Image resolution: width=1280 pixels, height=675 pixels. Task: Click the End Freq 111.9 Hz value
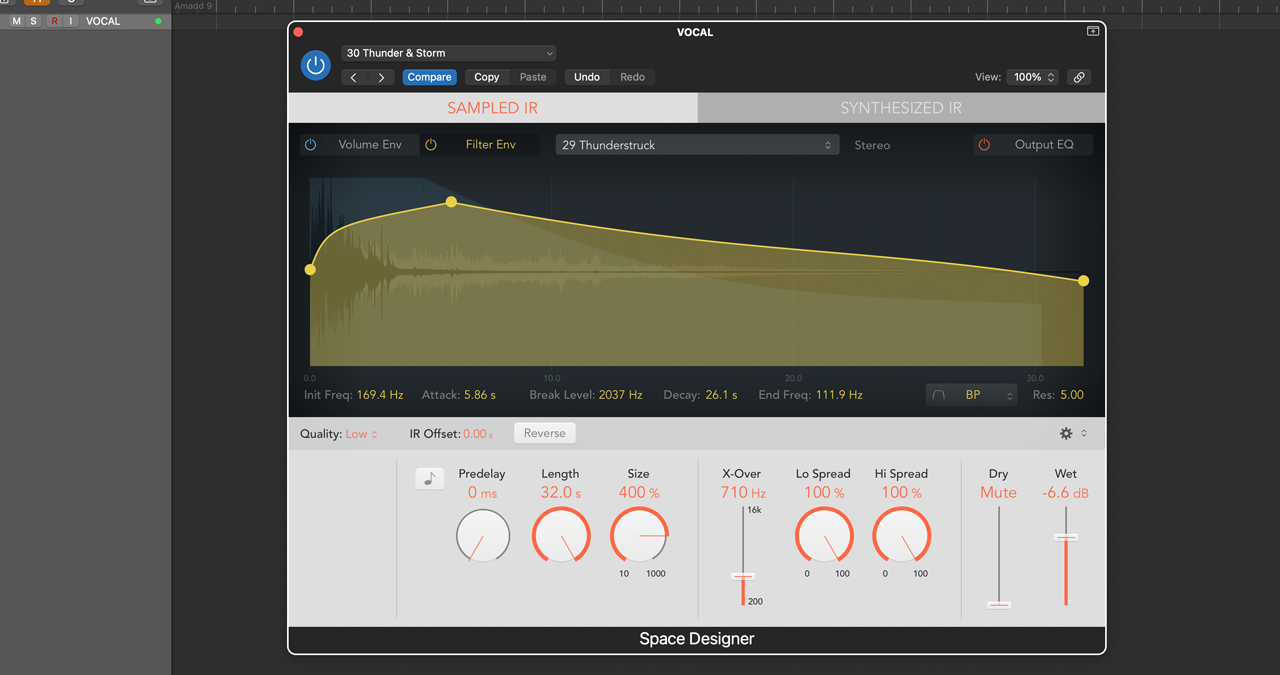click(838, 395)
